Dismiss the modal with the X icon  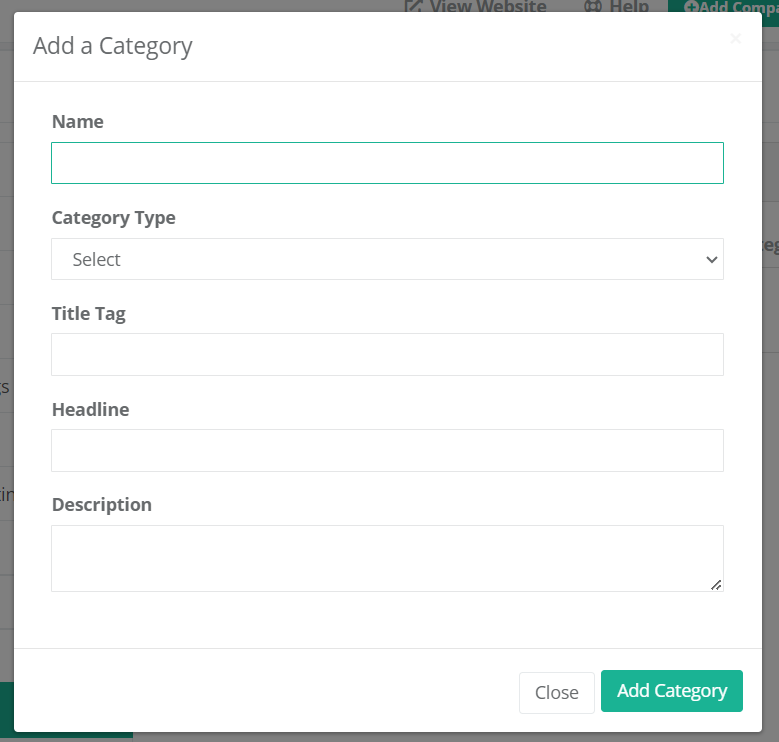point(735,39)
